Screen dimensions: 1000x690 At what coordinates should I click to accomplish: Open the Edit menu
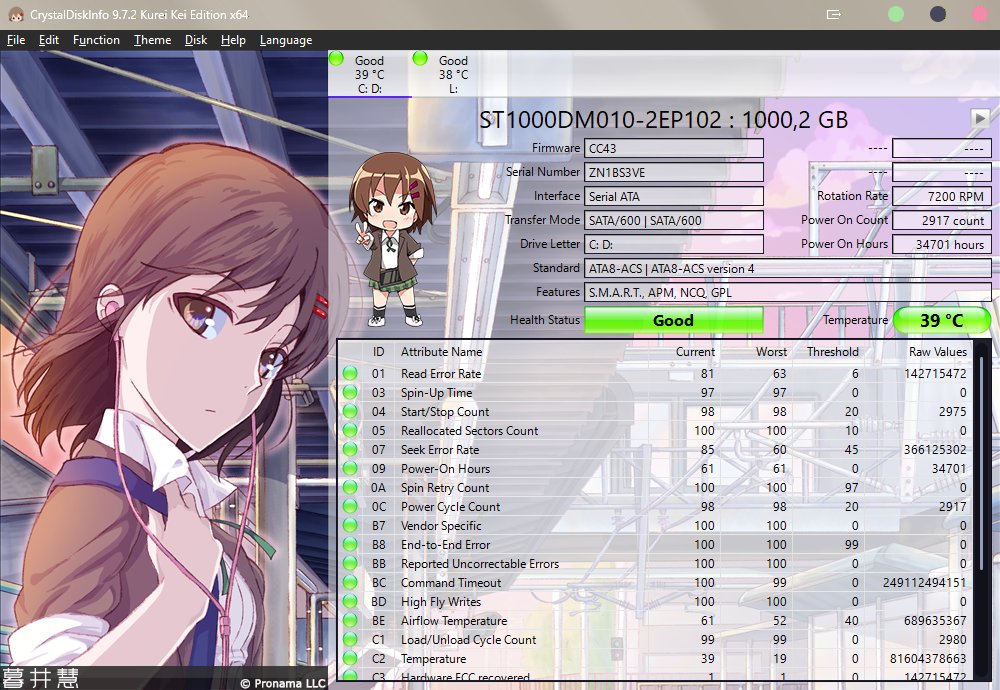pyautogui.click(x=48, y=40)
